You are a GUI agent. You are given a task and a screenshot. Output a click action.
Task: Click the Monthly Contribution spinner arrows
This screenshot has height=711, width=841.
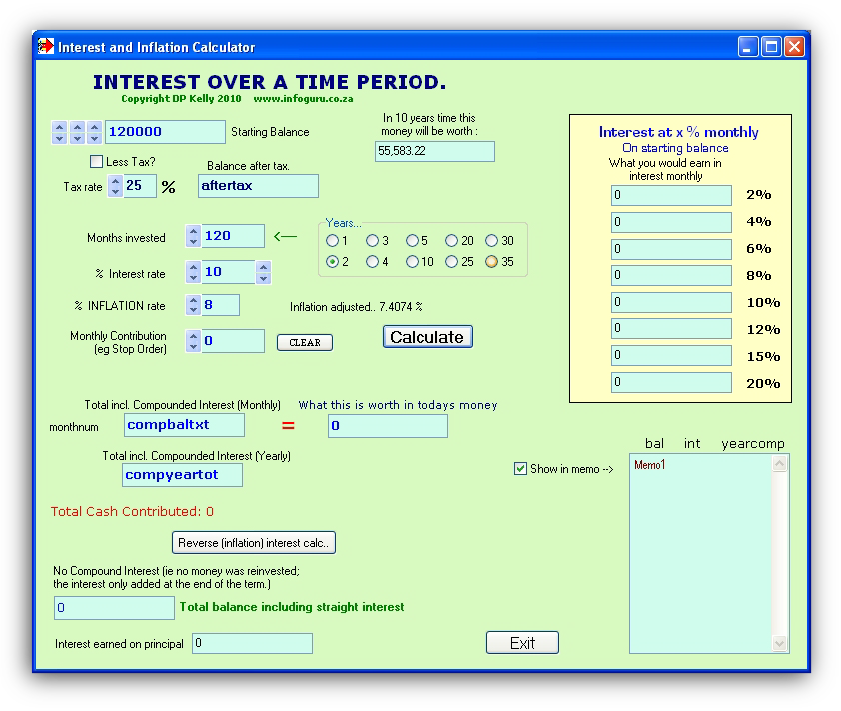[193, 341]
